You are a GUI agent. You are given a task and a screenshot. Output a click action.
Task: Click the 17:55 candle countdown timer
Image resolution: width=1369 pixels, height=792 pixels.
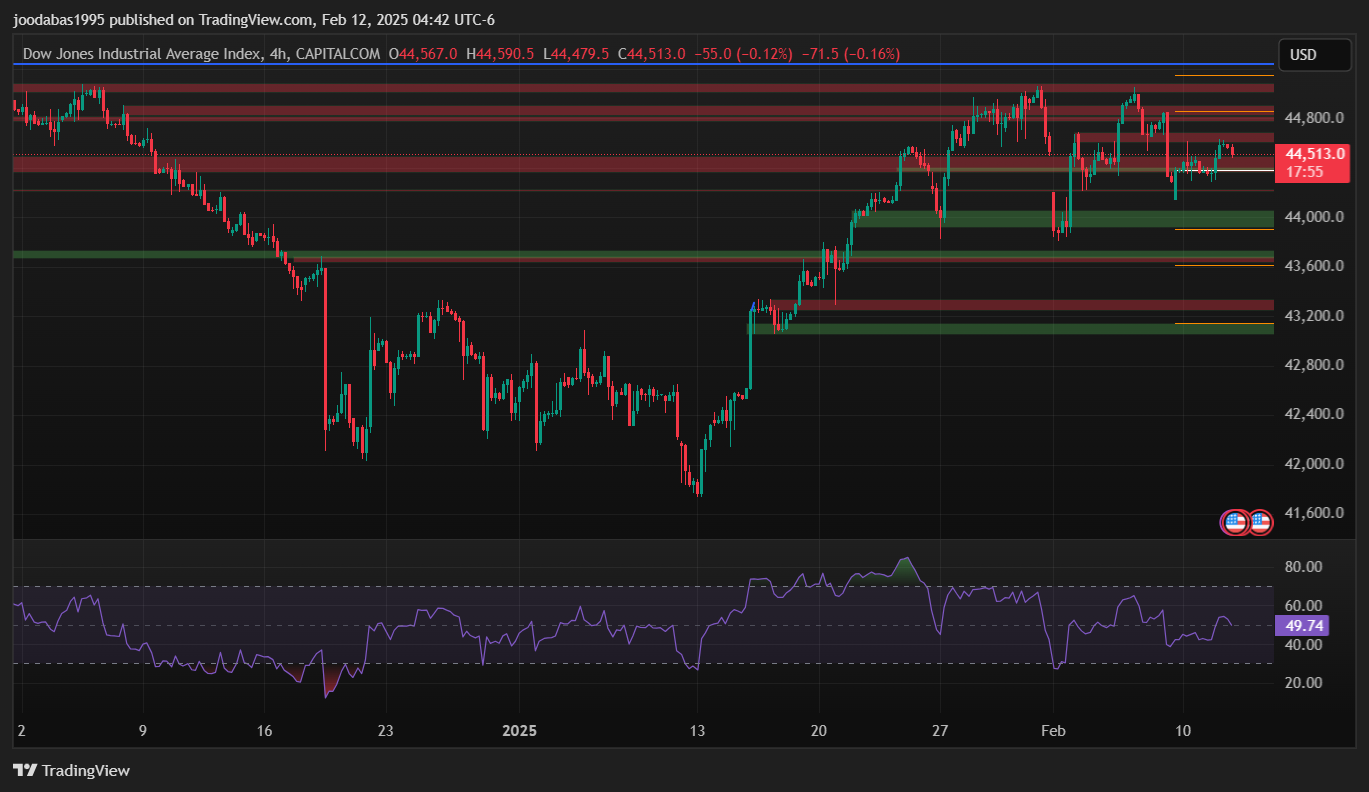[1304, 172]
